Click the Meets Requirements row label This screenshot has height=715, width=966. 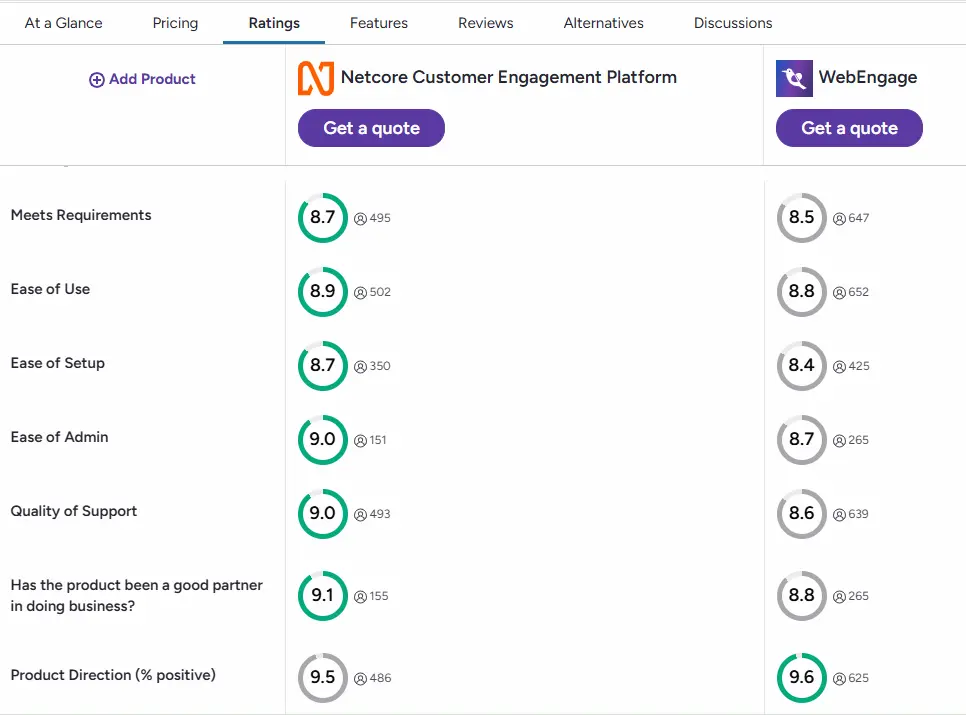[81, 215]
